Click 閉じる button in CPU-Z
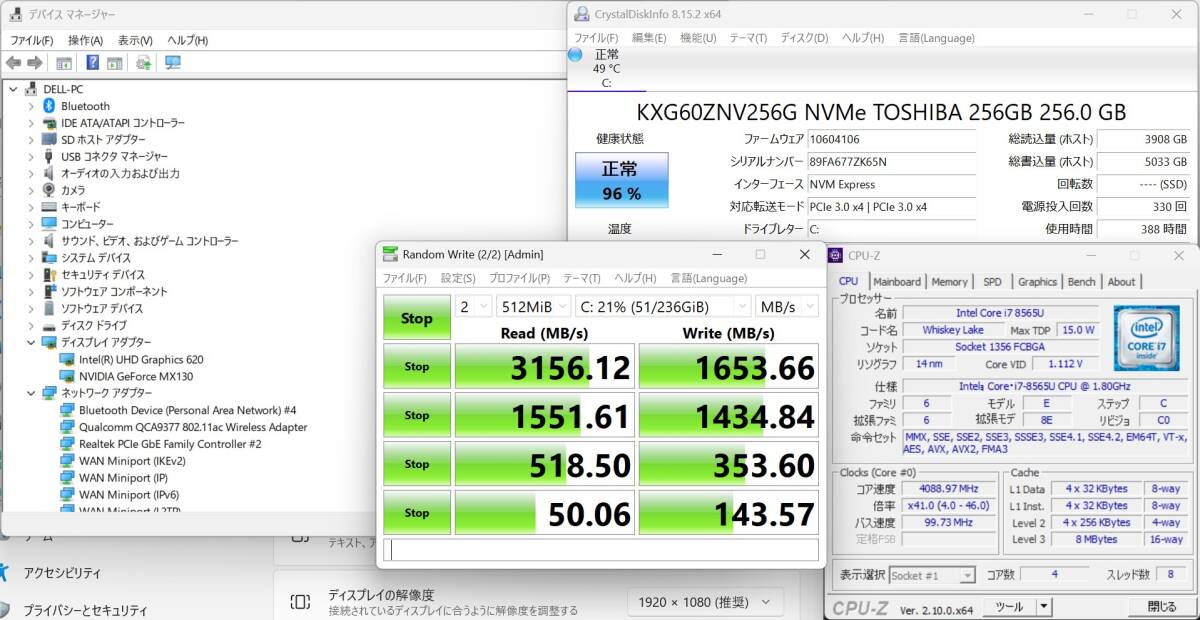 click(1162, 606)
